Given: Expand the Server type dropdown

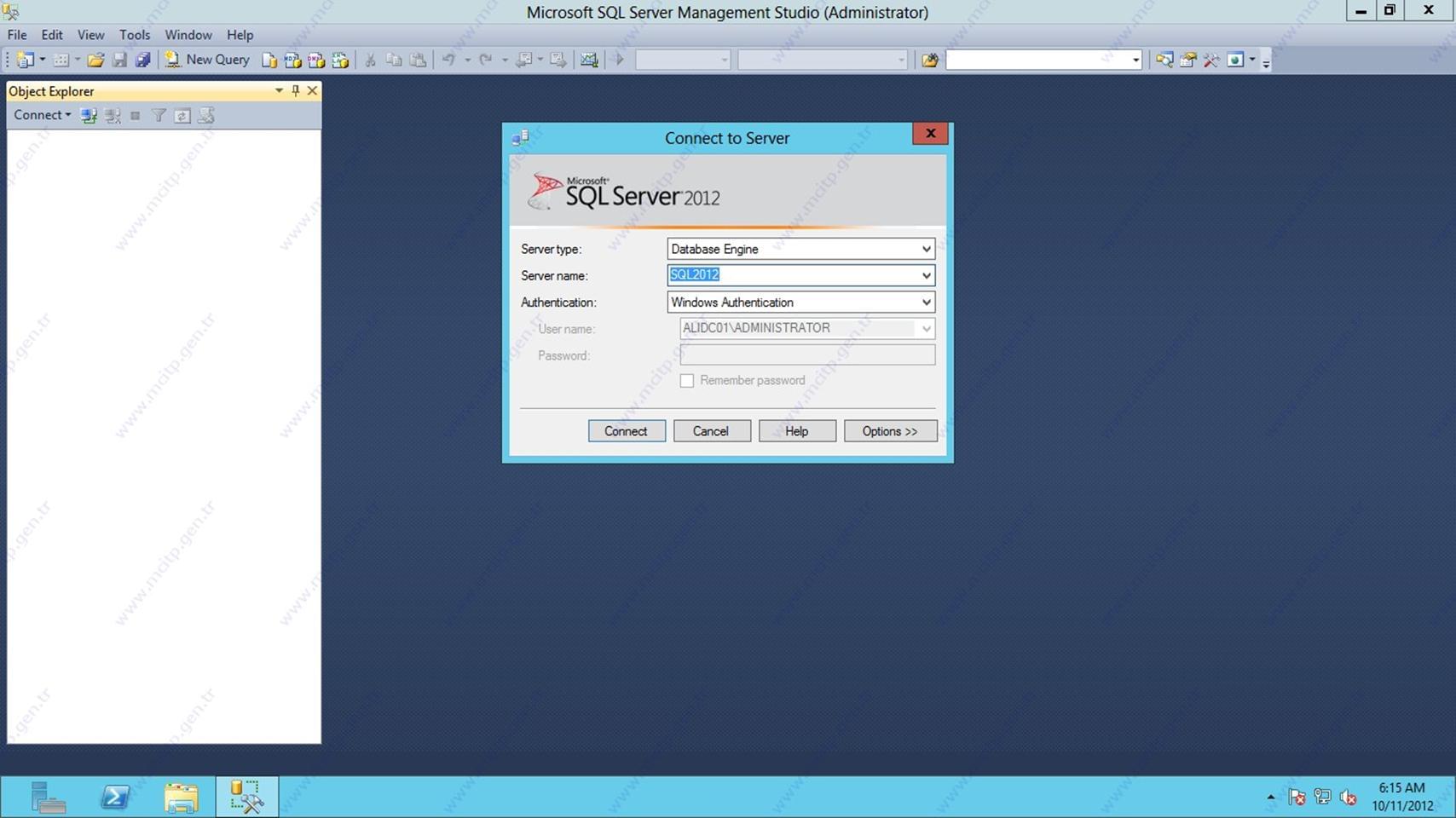Looking at the screenshot, I should (x=926, y=249).
